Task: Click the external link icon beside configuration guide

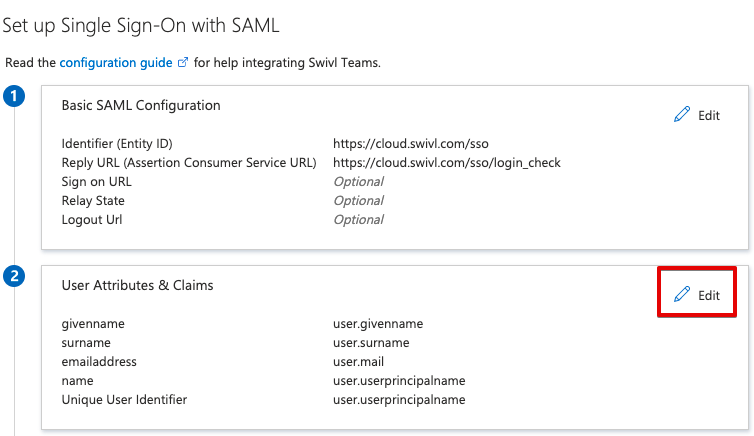Action: 183,62
